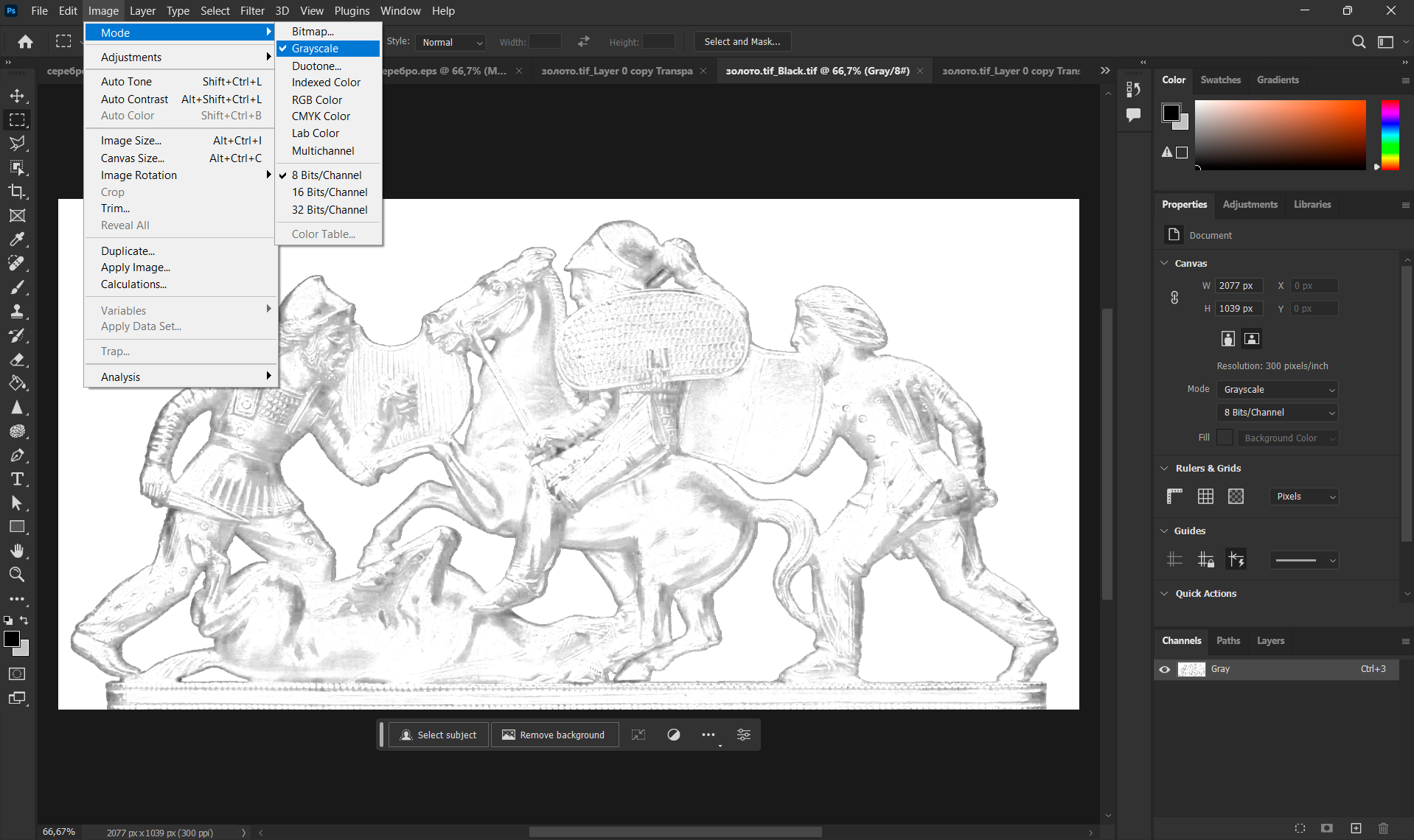Select the Sponge tool
This screenshot has height=840, width=1414.
17,431
